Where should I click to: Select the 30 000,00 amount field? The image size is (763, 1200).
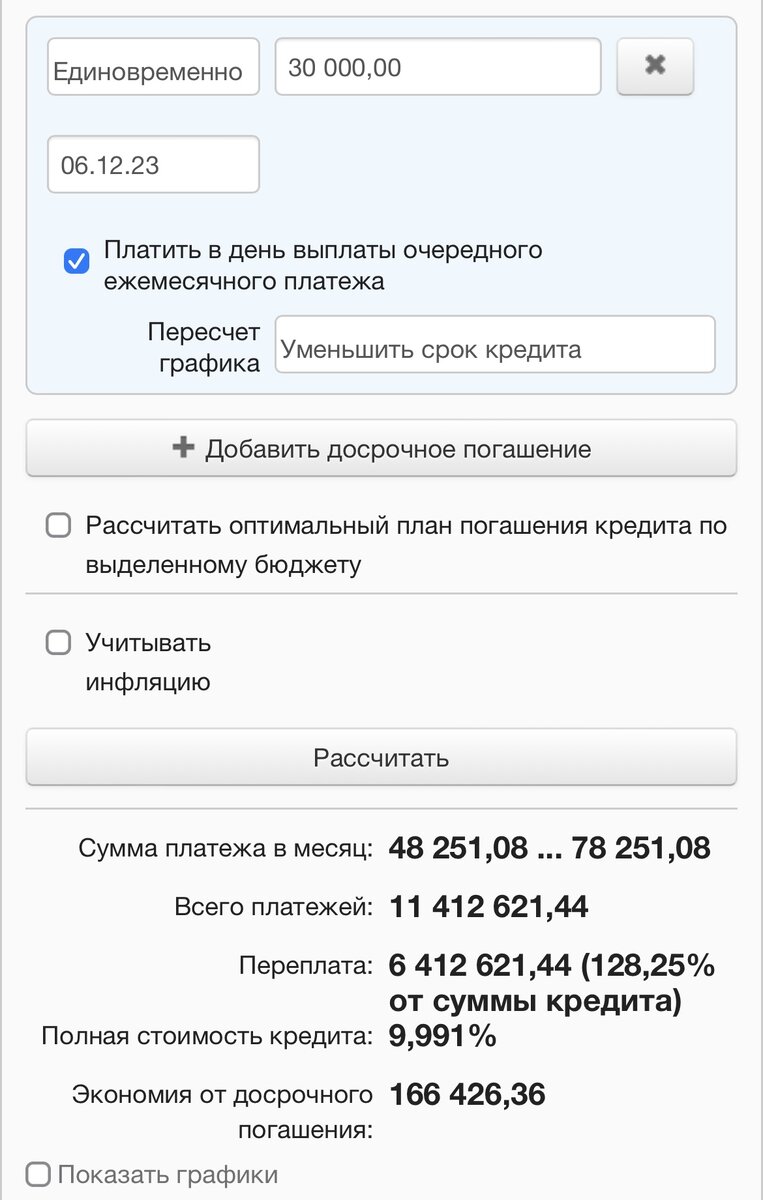437,67
